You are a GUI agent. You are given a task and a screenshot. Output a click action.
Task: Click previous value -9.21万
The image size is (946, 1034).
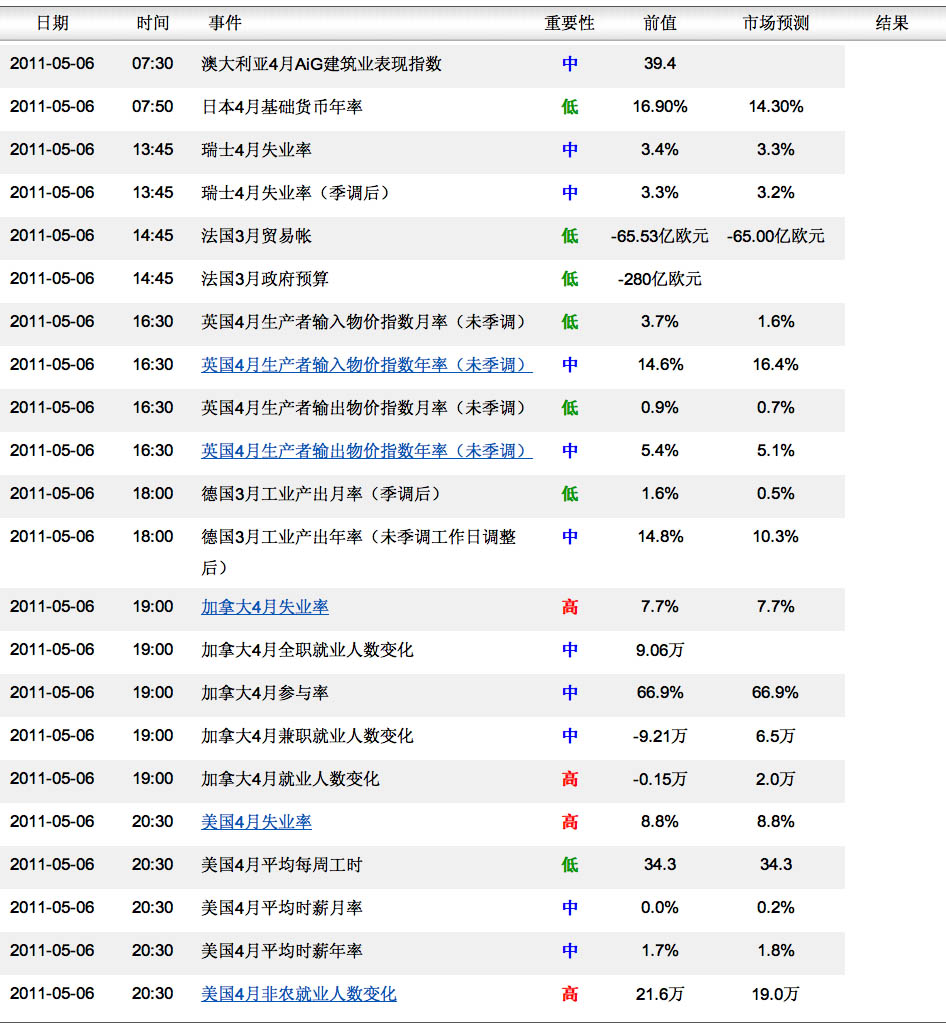(x=660, y=736)
